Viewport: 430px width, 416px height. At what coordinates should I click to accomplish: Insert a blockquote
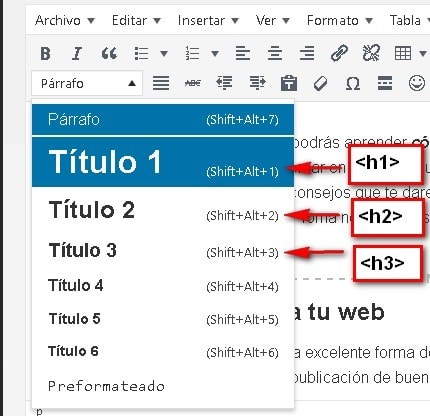point(109,53)
